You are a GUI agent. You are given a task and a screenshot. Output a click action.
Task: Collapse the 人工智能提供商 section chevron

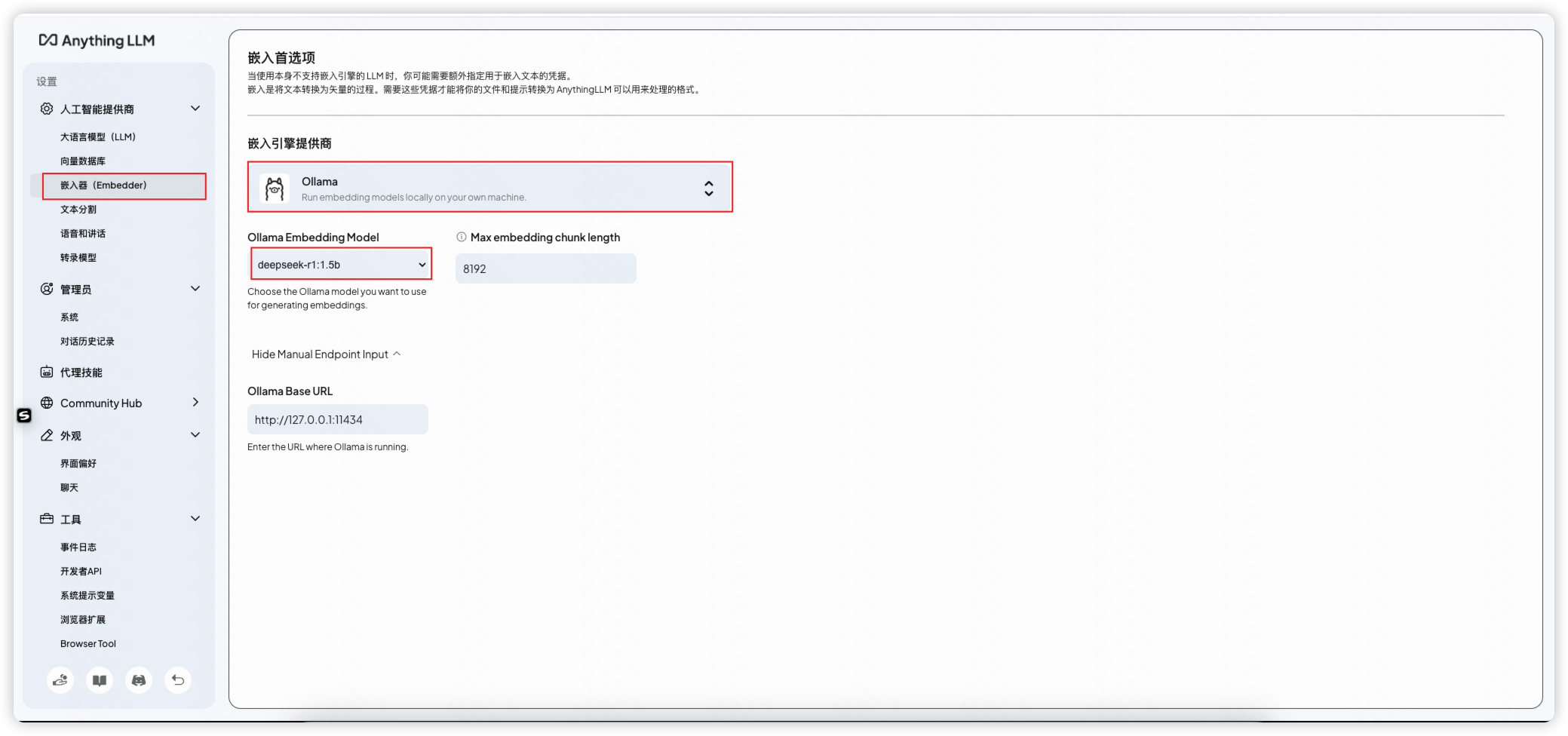[195, 109]
